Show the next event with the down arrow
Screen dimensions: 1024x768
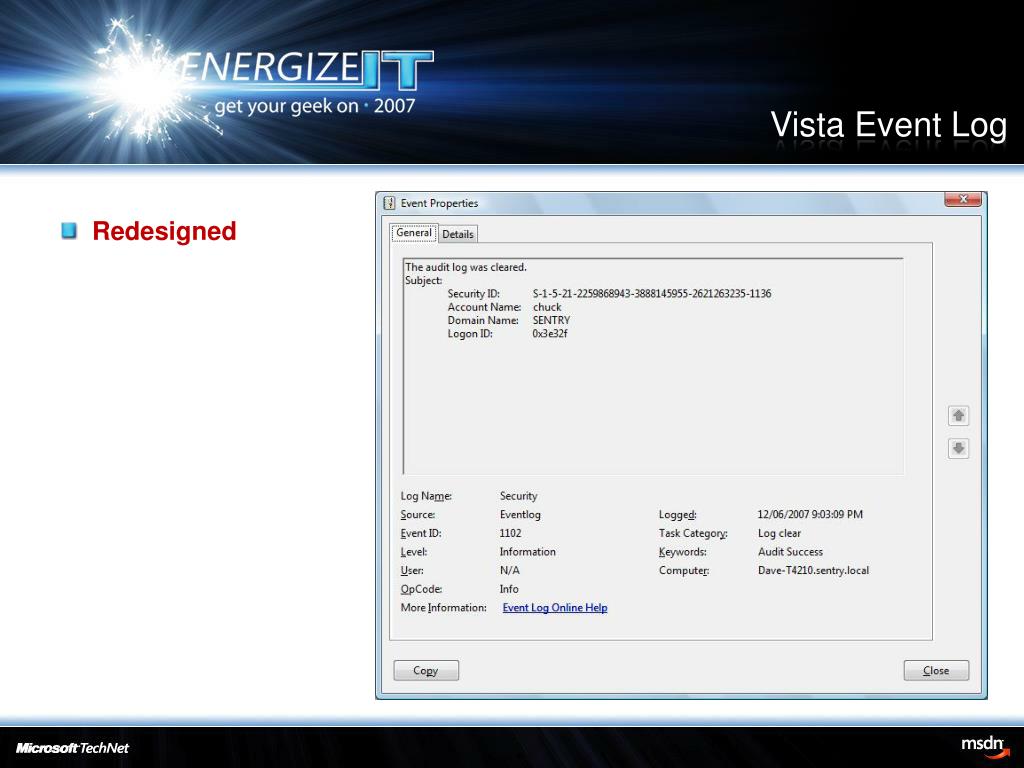(x=958, y=449)
